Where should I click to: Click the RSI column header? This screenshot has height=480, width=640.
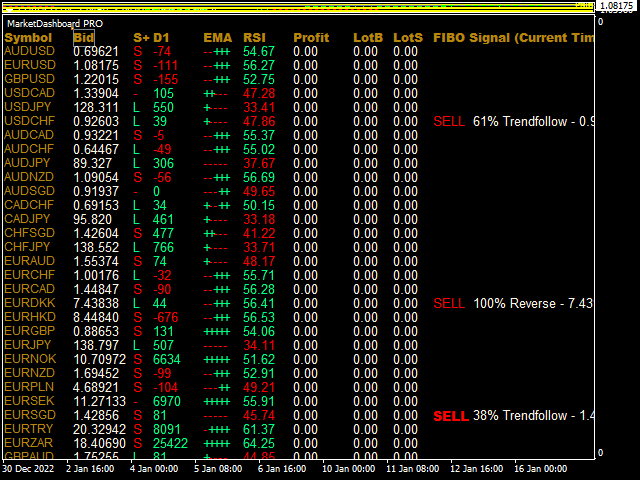coord(254,38)
